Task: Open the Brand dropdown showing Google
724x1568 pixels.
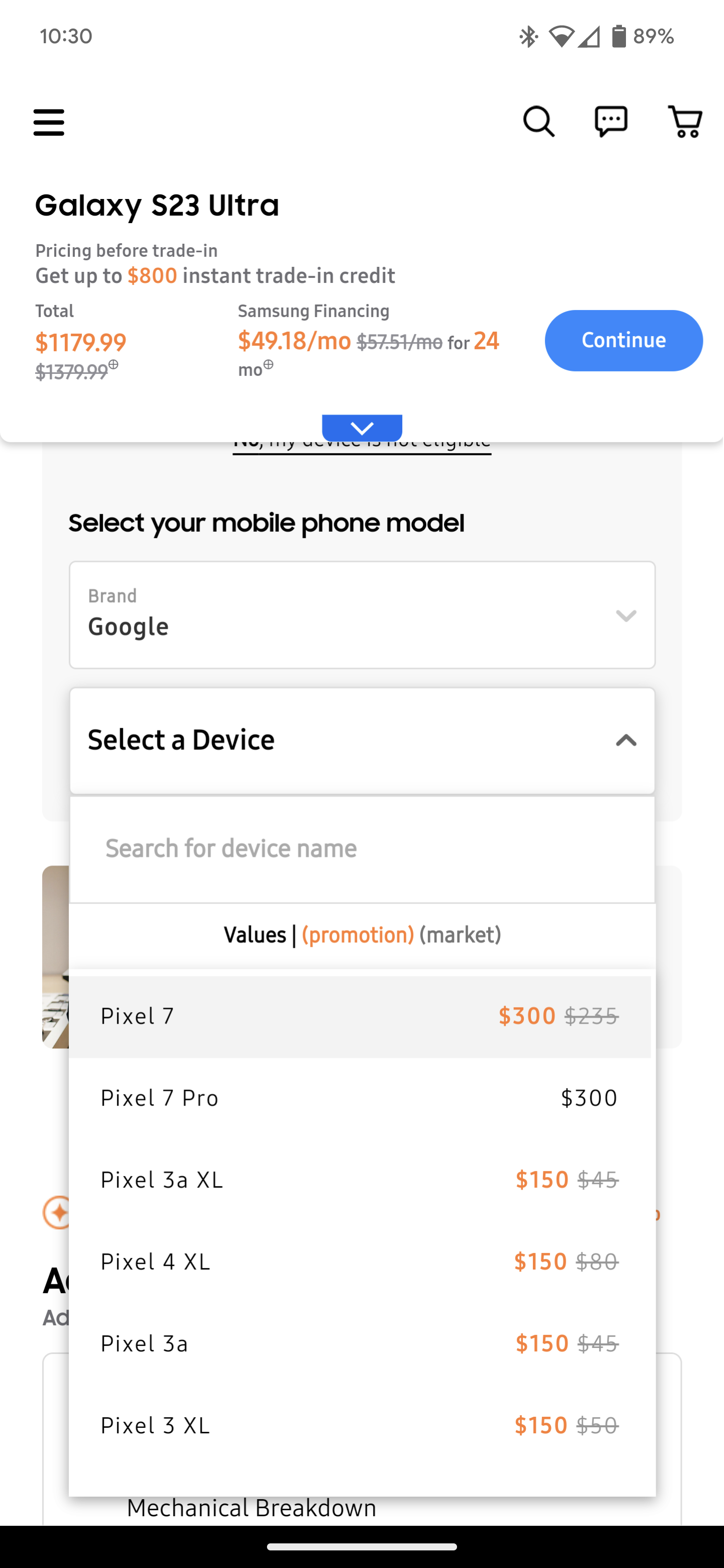Action: tap(361, 615)
